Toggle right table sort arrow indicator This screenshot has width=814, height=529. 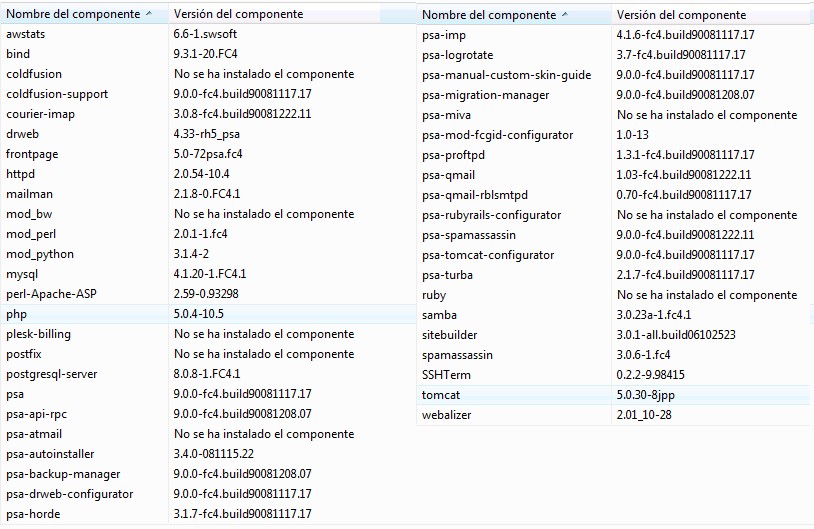tap(565, 15)
